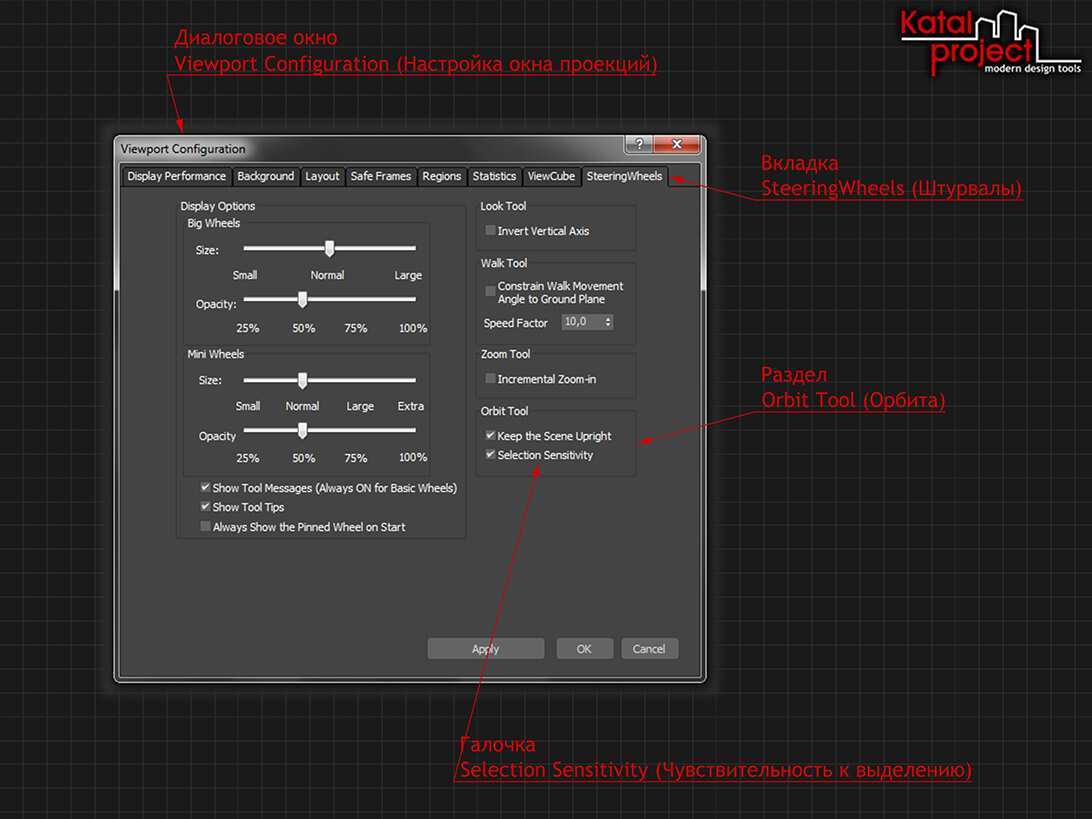1092x819 pixels.
Task: Click the Speed Factor spinner arrows
Action: click(x=608, y=323)
